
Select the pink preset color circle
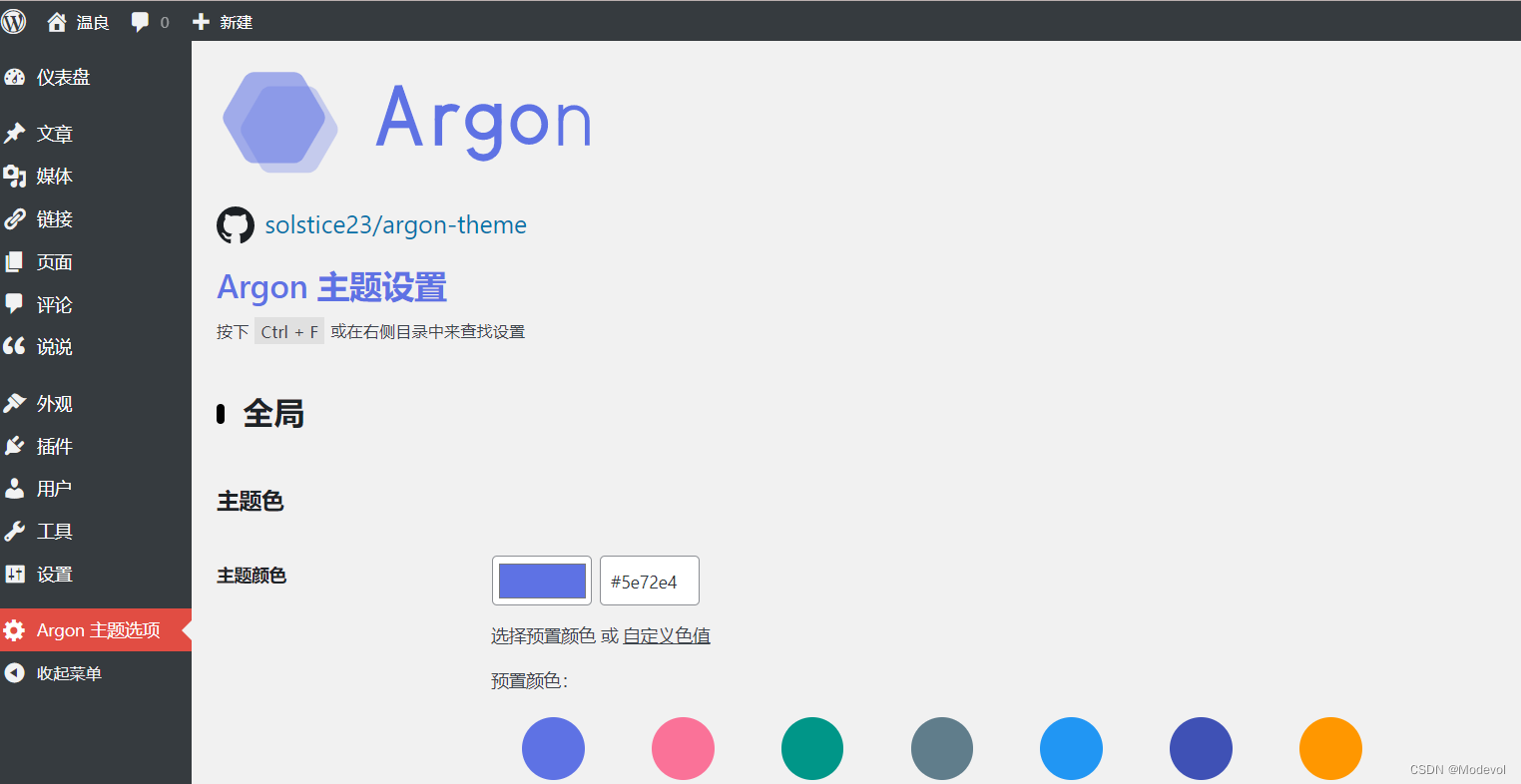click(x=683, y=748)
